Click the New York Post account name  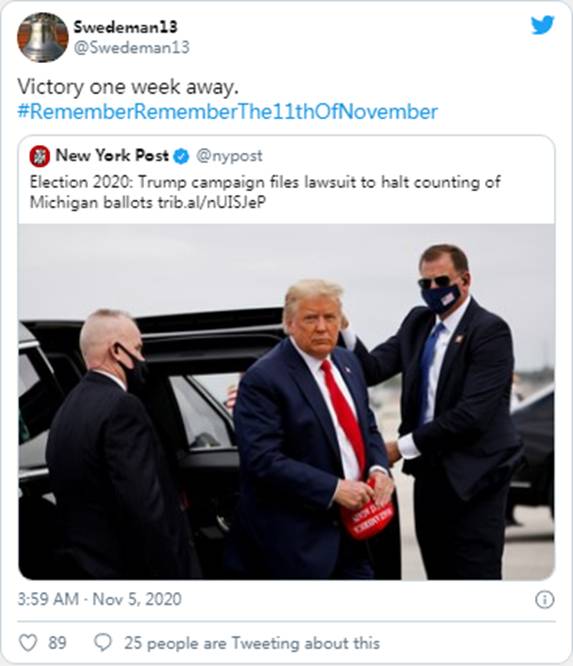click(112, 155)
